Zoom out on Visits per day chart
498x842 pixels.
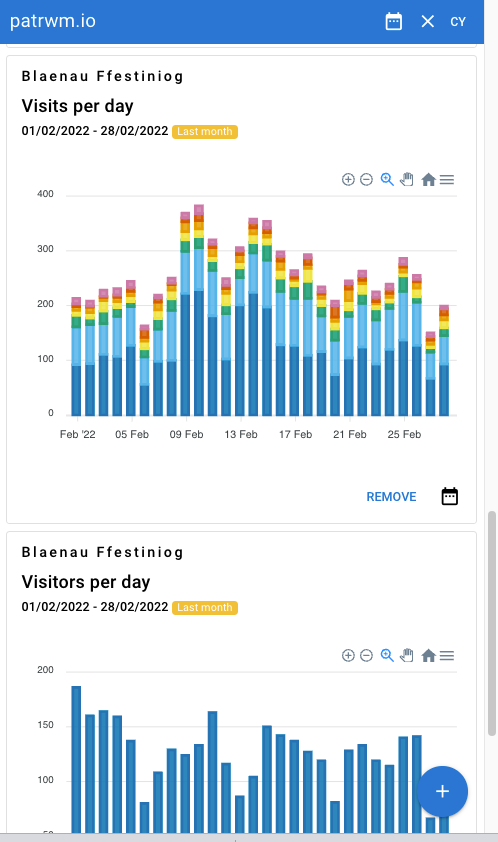(366, 179)
